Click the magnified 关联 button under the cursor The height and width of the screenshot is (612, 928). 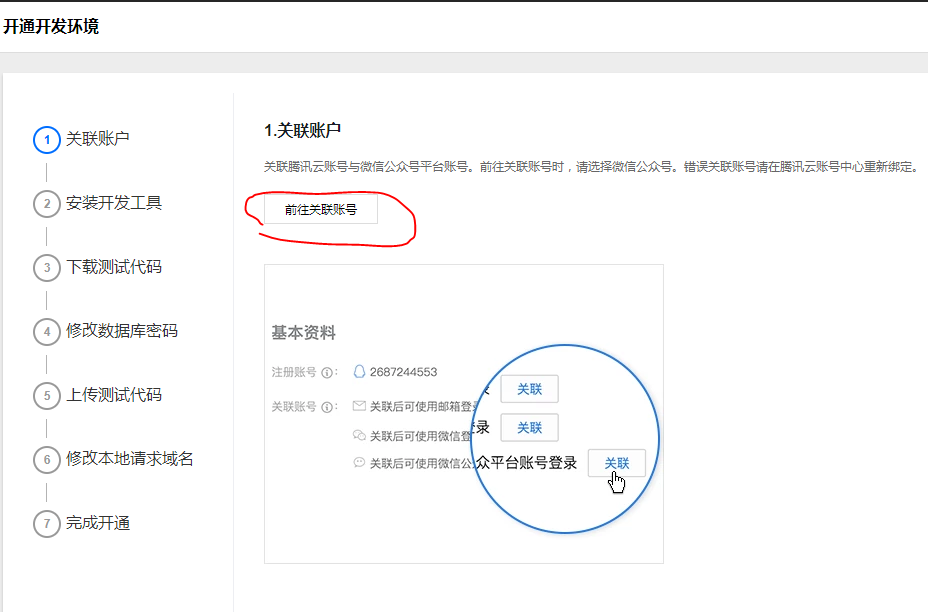[617, 462]
